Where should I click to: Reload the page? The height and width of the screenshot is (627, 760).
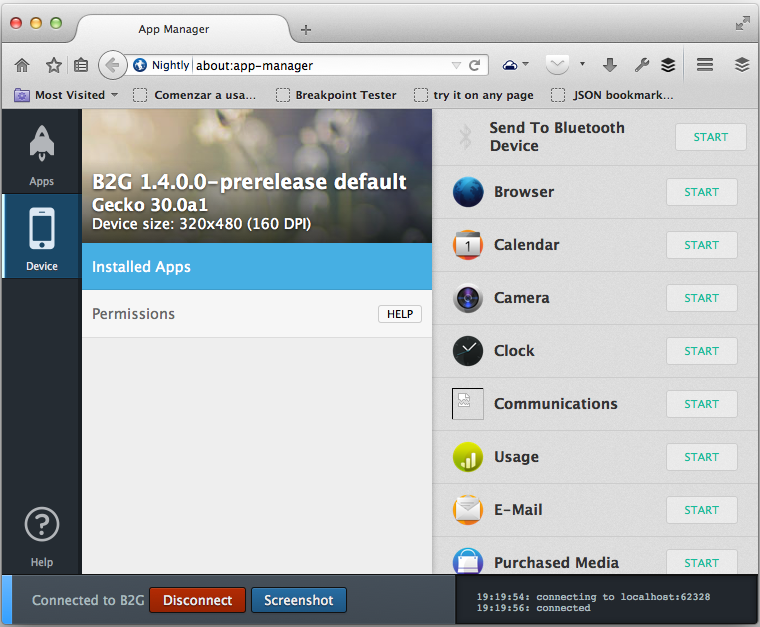475,65
